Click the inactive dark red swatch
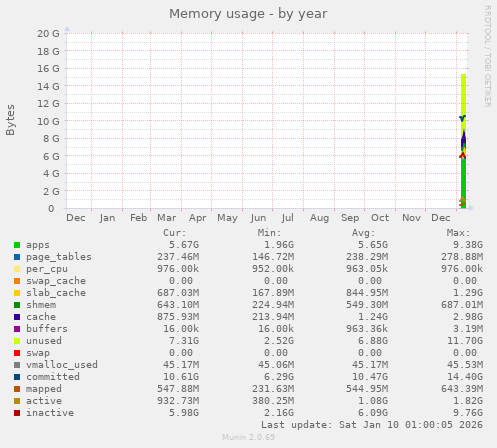497x448 pixels. coord(17,413)
